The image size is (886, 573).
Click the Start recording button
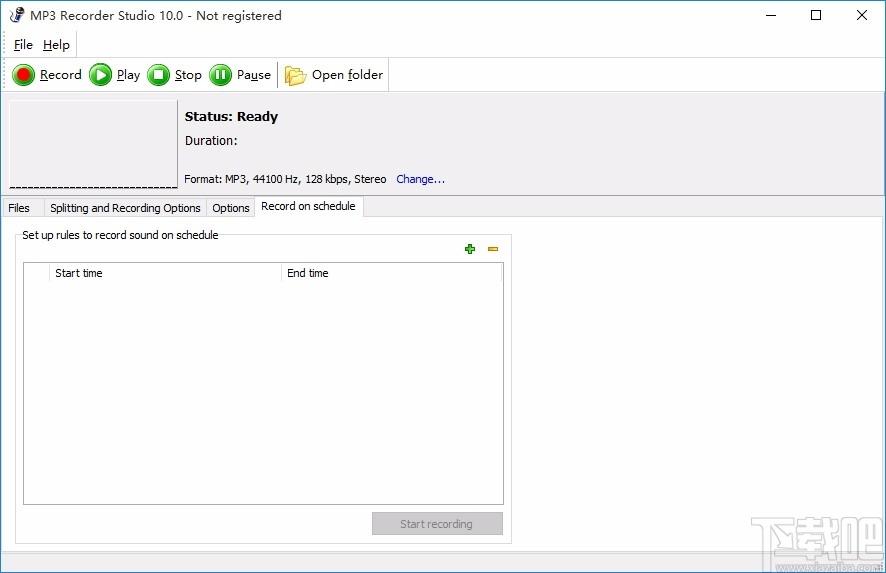437,523
